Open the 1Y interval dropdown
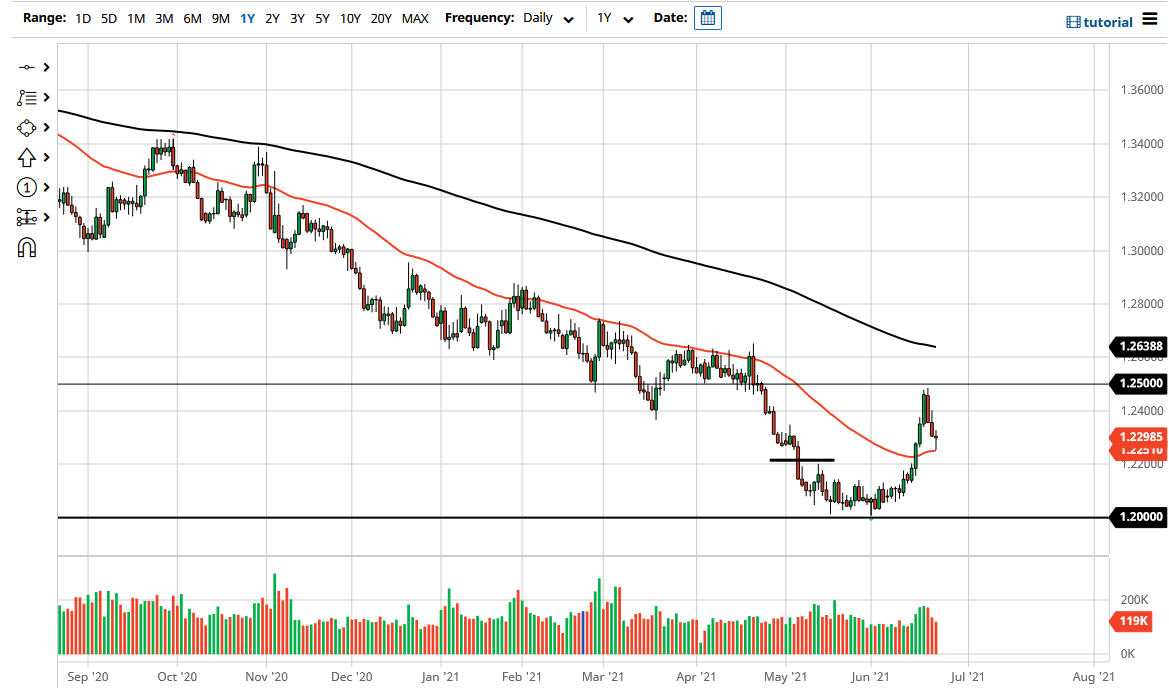This screenshot has width=1169, height=689. tap(628, 18)
